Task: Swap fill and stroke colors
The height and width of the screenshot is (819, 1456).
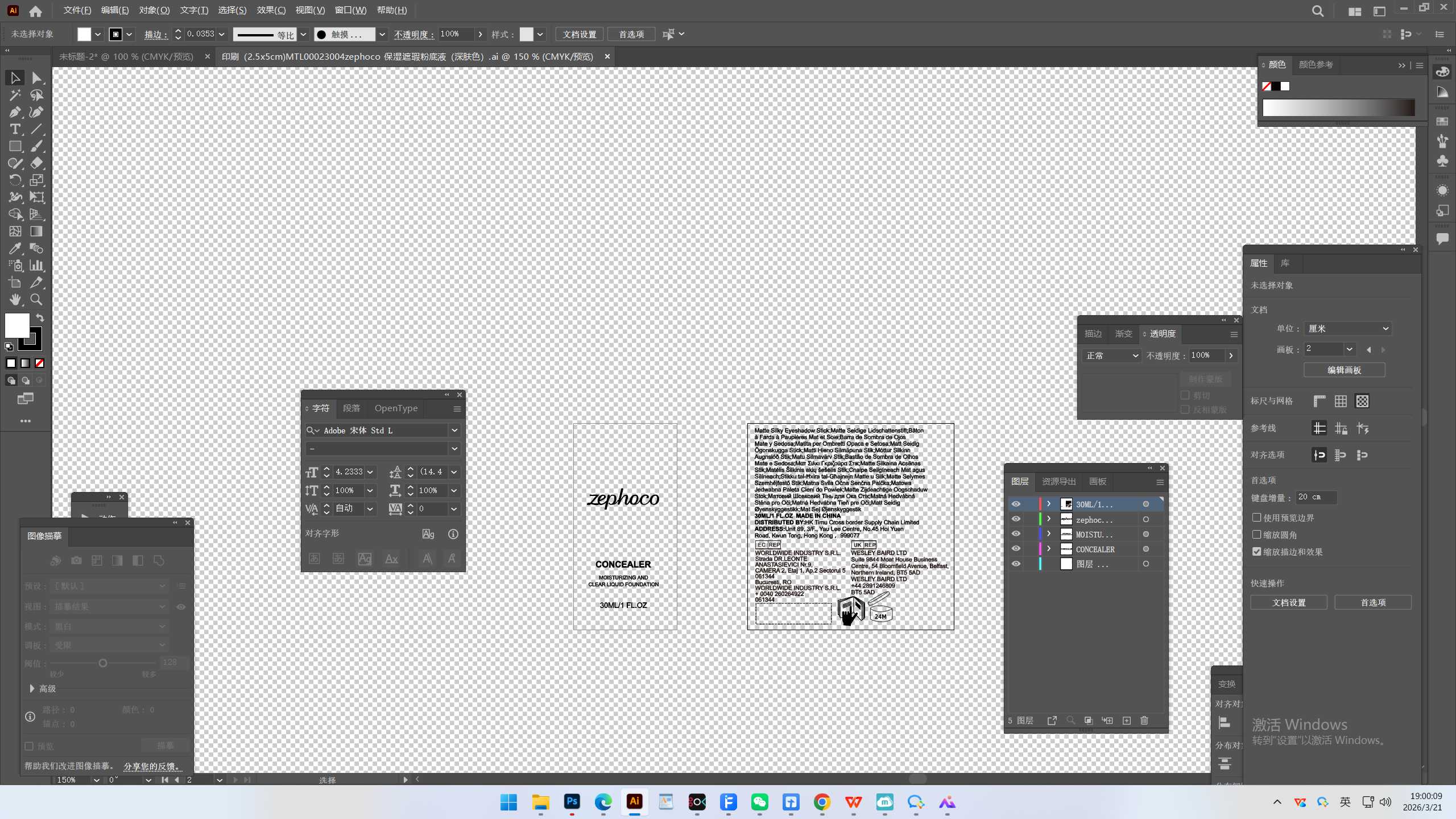Action: pos(40,317)
